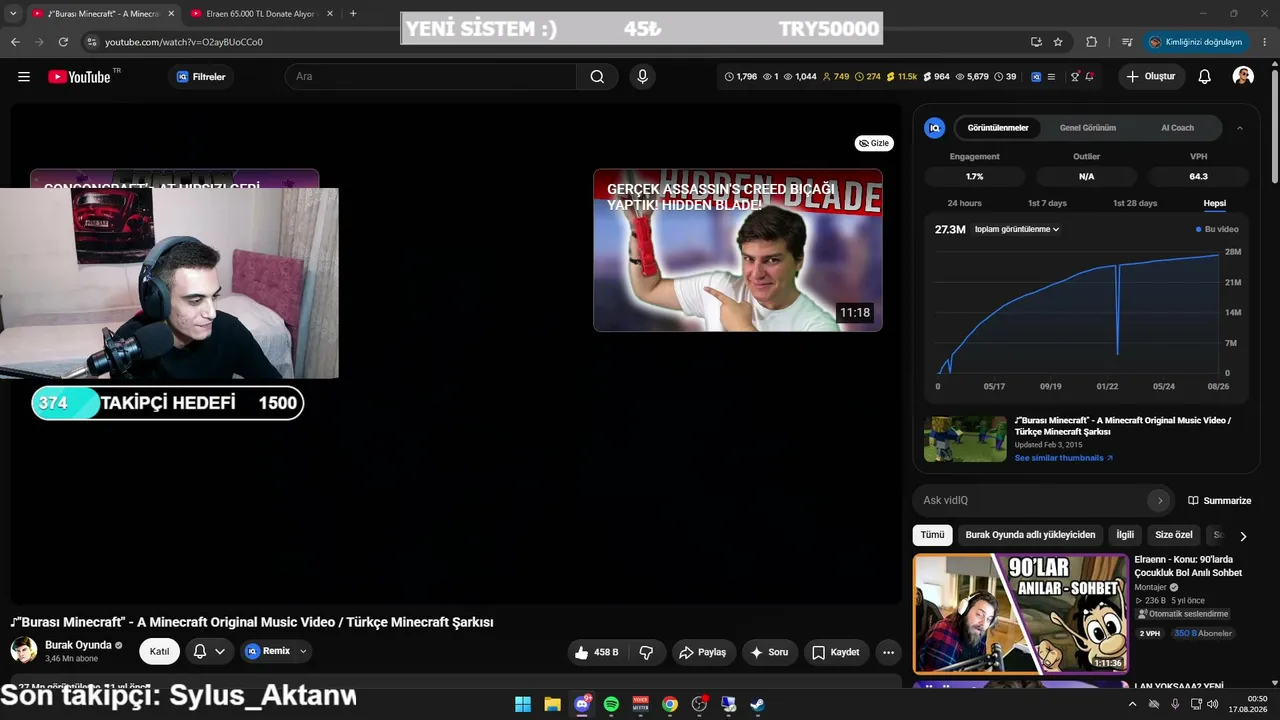Bookmark this page with the star
Viewport: 1280px width, 720px height.
click(x=1058, y=42)
